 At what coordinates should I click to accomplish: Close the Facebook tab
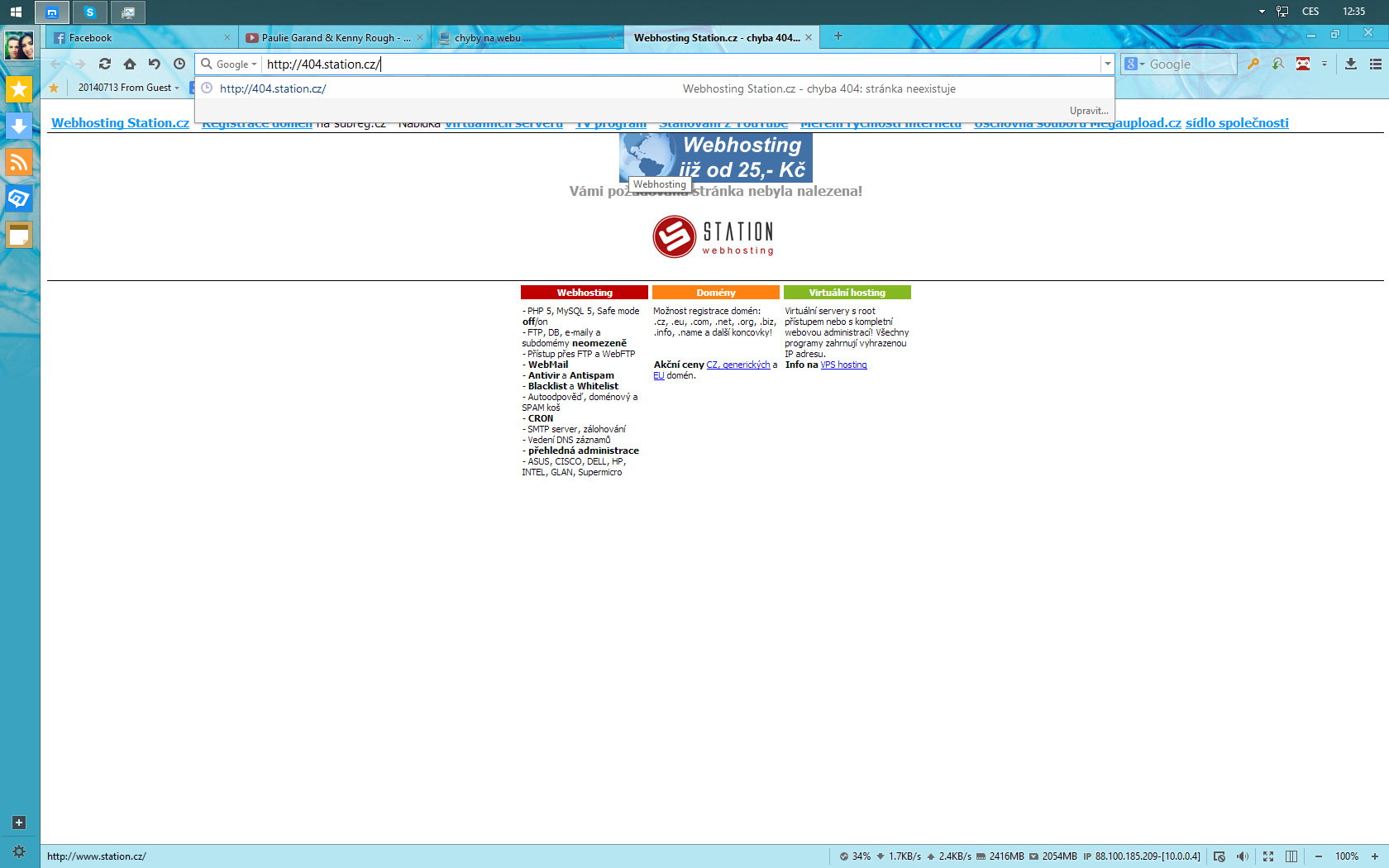tap(227, 37)
